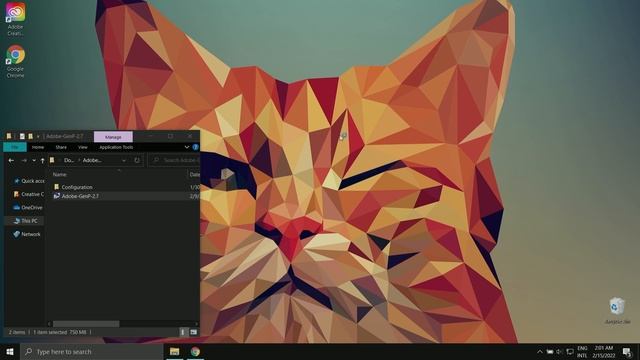The height and width of the screenshot is (360, 640).
Task: Click the right scroll arrow of file list
Action: 197,324
